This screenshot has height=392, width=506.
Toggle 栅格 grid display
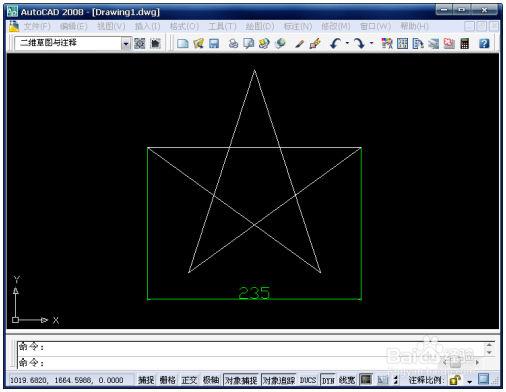coord(167,380)
